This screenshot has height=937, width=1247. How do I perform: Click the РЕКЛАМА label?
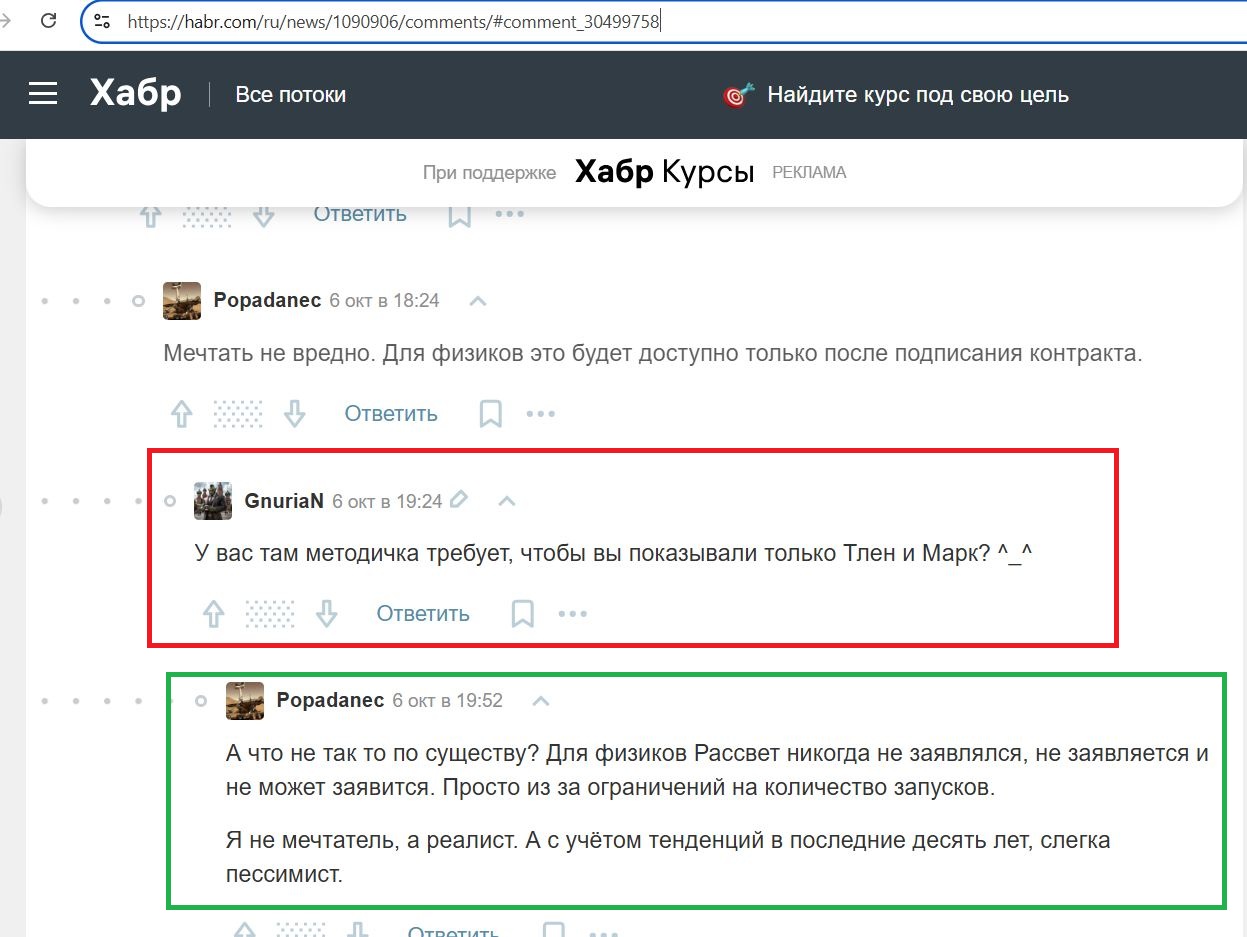pos(809,173)
